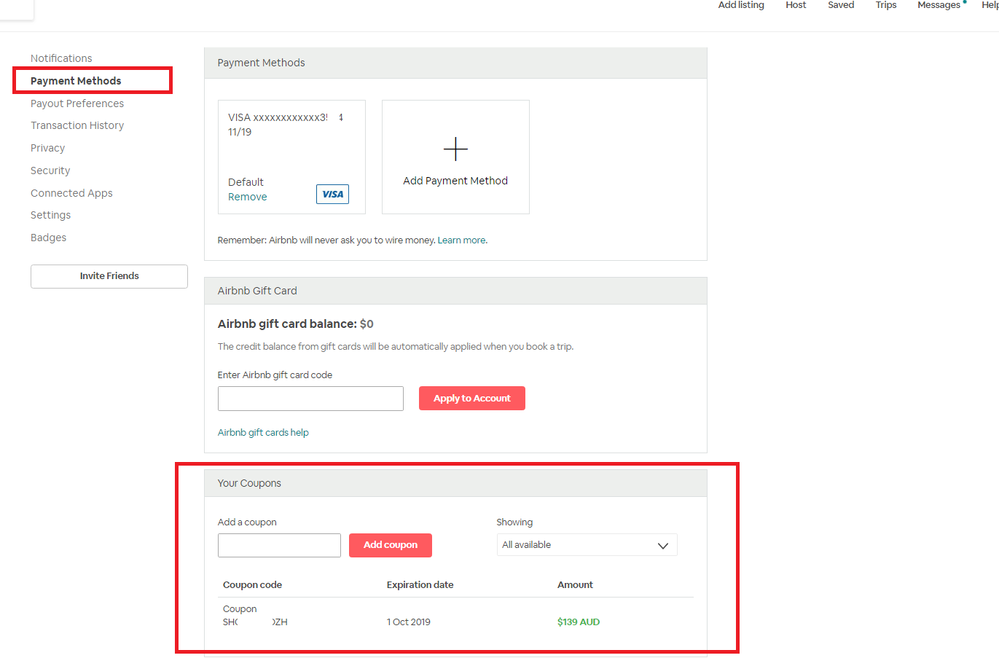Open Trips in the top navigation
999x658 pixels.
885,6
